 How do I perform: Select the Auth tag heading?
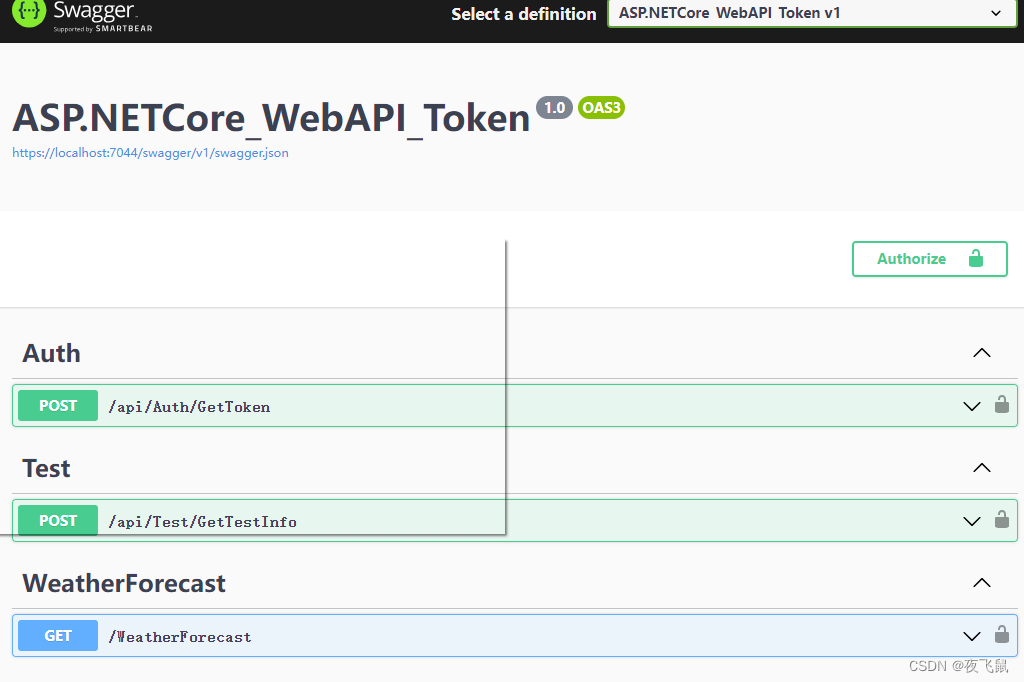(x=52, y=353)
